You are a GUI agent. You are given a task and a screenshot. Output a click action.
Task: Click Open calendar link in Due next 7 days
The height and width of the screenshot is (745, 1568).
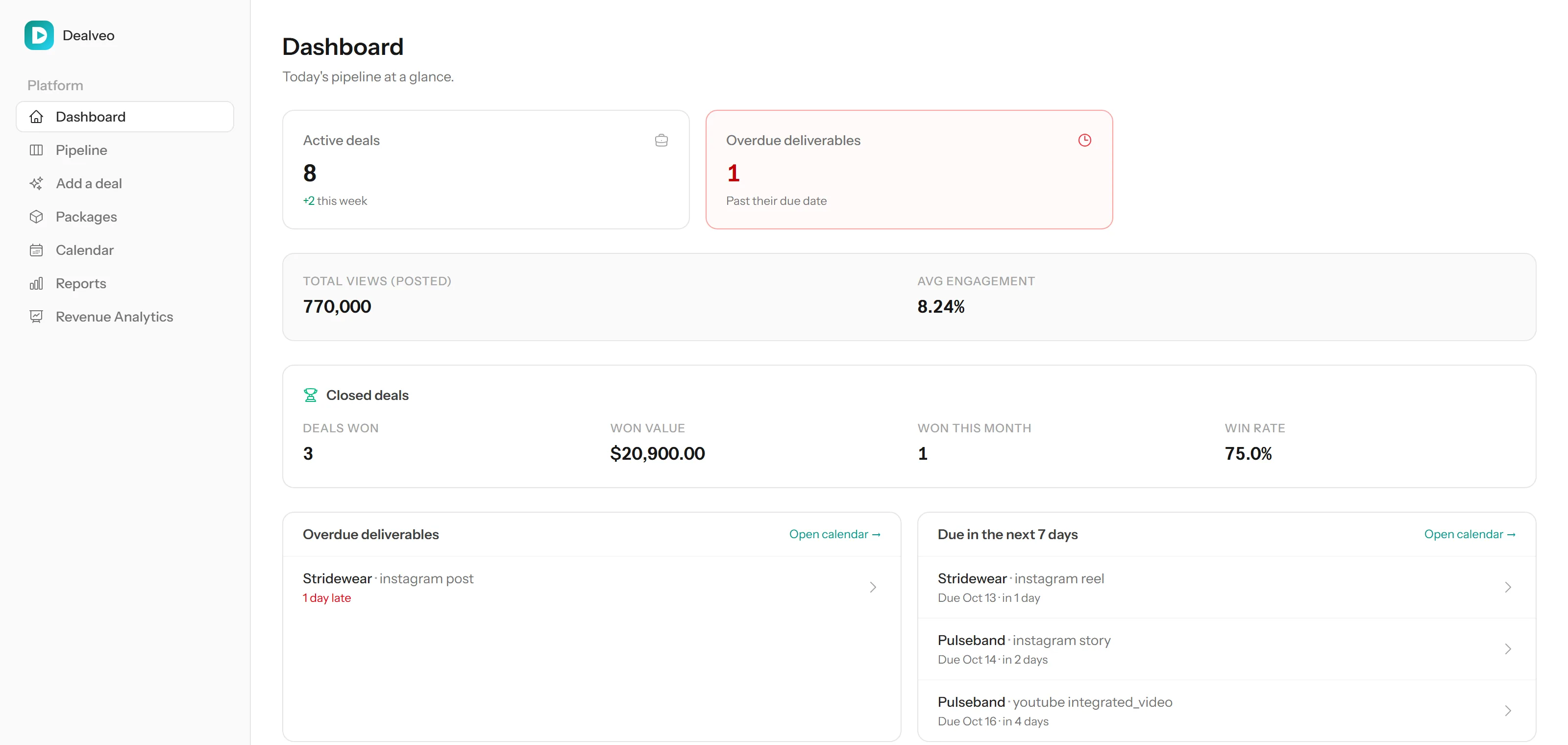1470,534
